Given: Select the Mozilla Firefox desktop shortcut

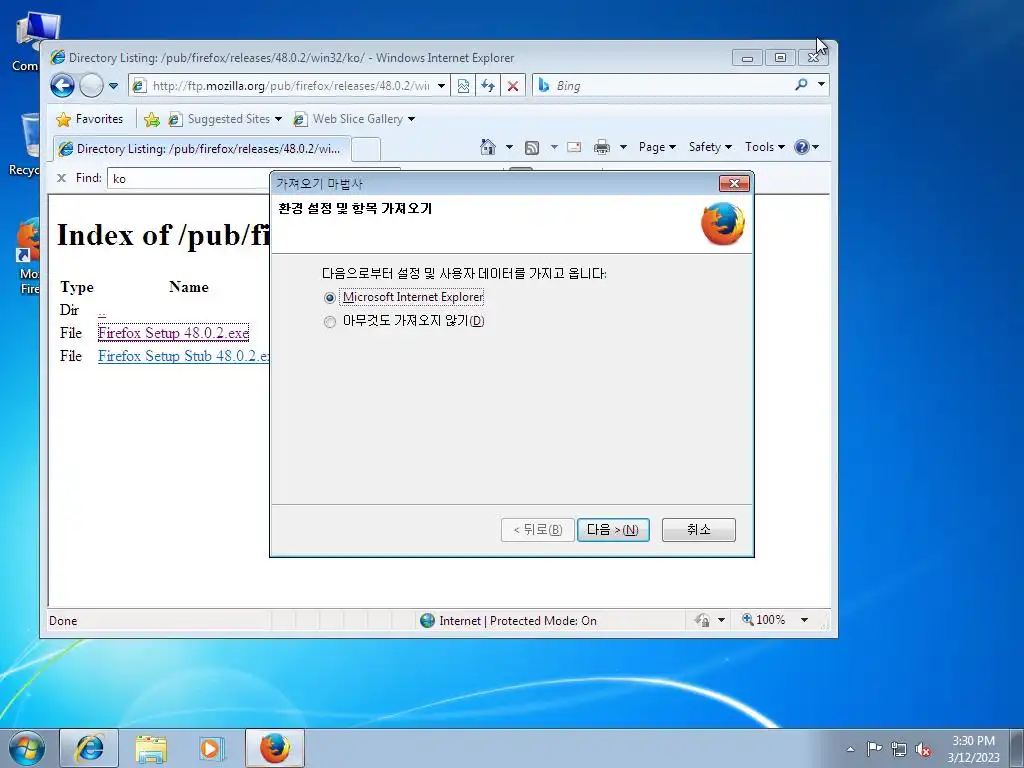Looking at the screenshot, I should [29, 257].
